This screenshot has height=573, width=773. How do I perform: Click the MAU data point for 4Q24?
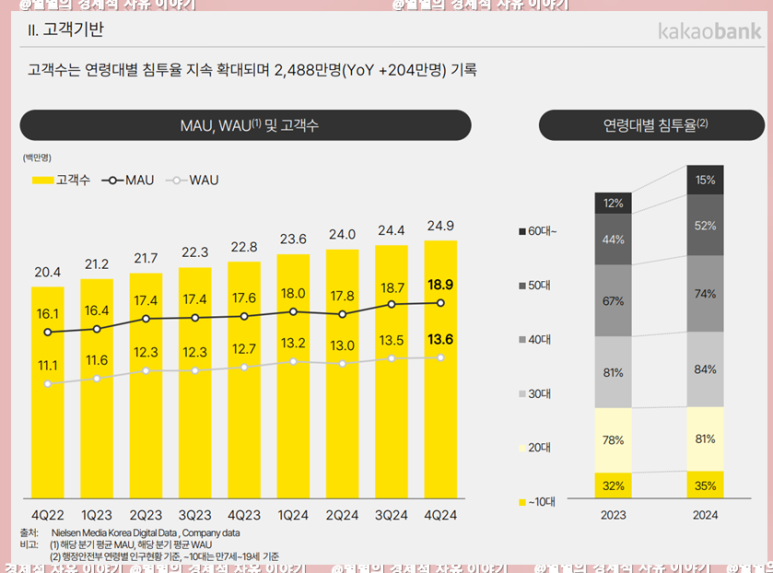pyautogui.click(x=441, y=303)
